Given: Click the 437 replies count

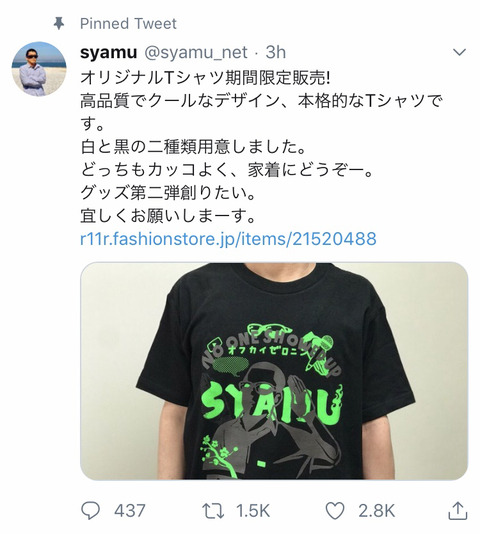Looking at the screenshot, I should [129, 511].
